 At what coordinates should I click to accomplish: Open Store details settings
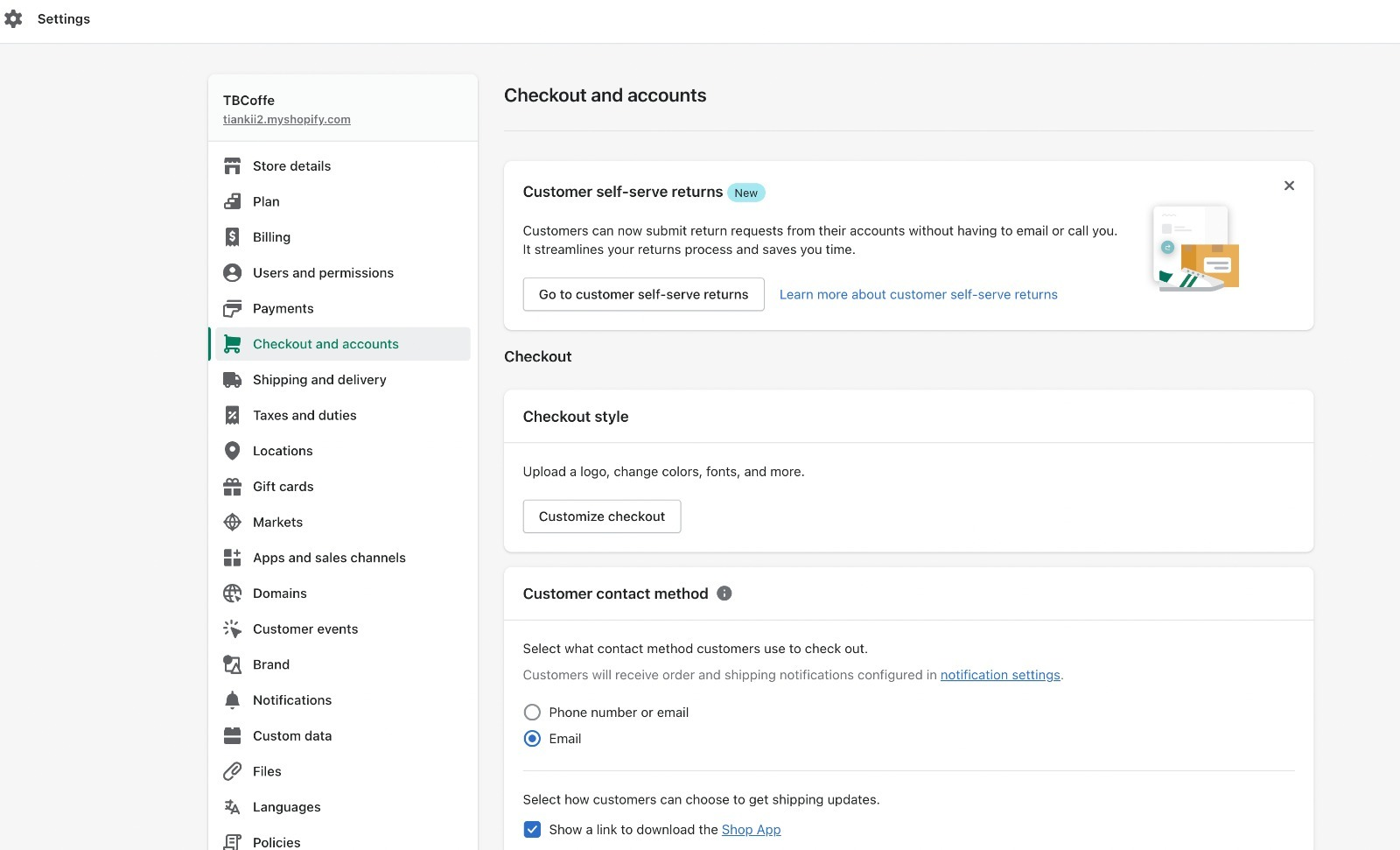[291, 166]
